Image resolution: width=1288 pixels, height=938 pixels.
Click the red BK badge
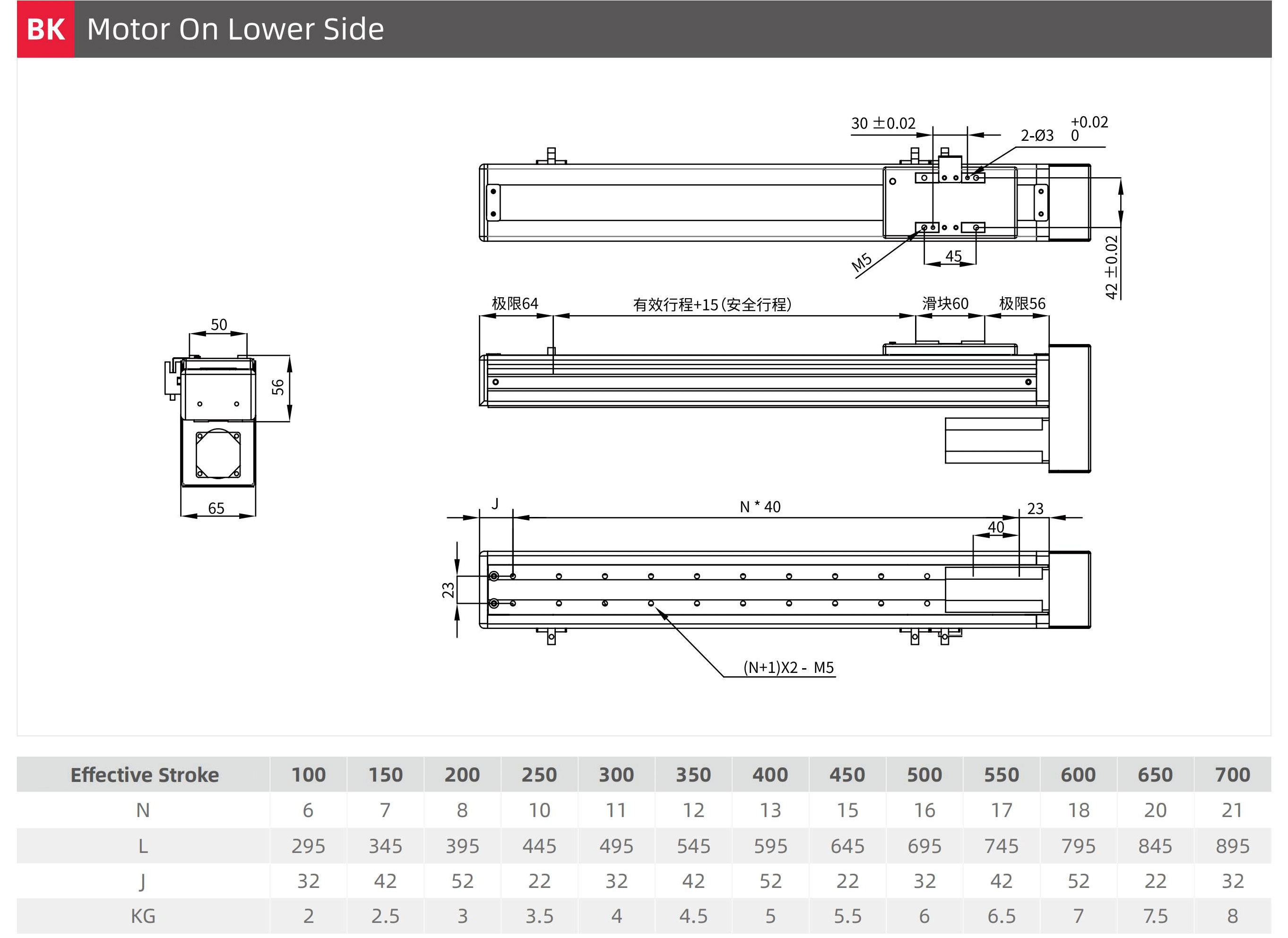(45, 29)
